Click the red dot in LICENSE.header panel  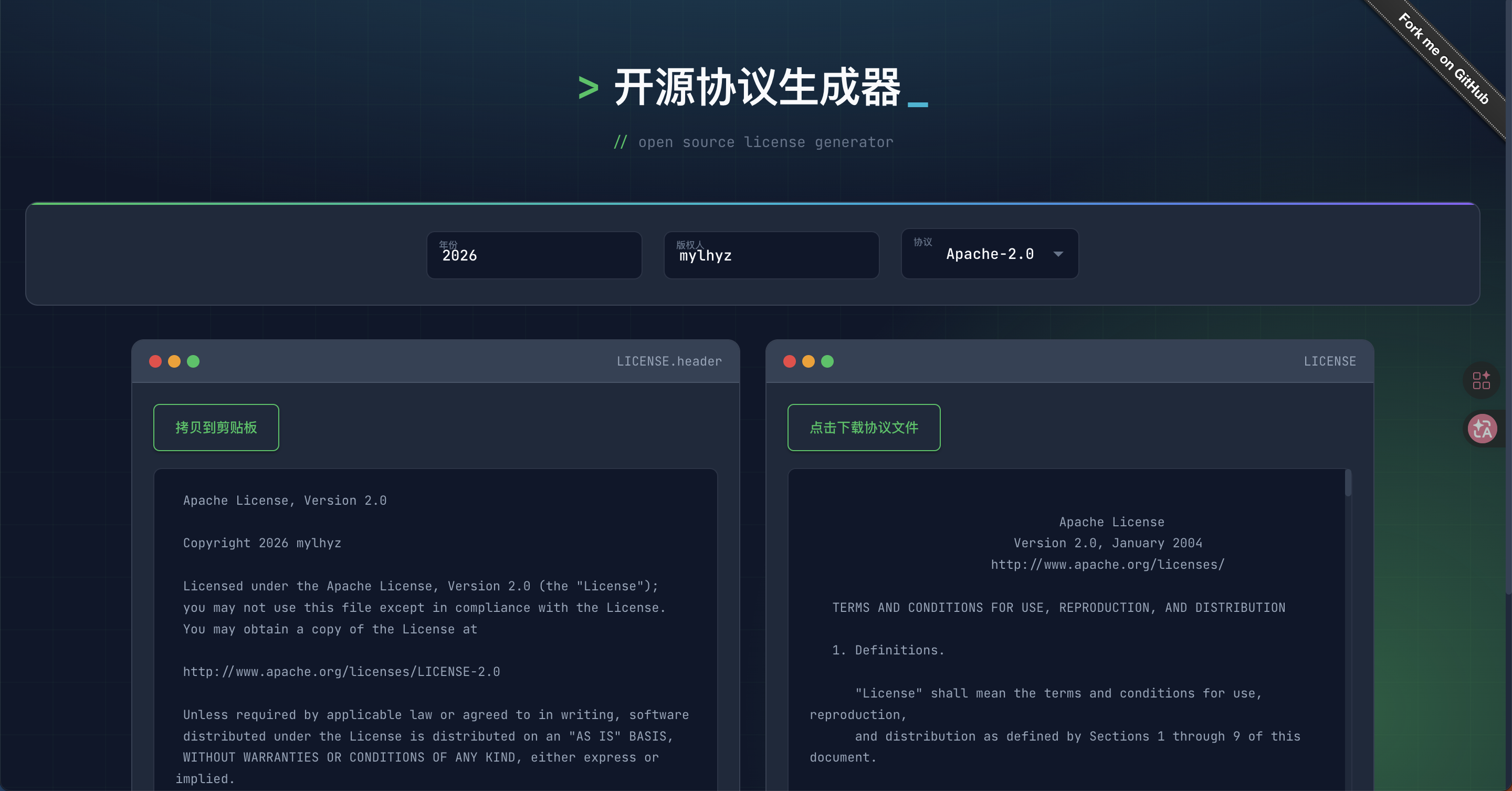155,361
